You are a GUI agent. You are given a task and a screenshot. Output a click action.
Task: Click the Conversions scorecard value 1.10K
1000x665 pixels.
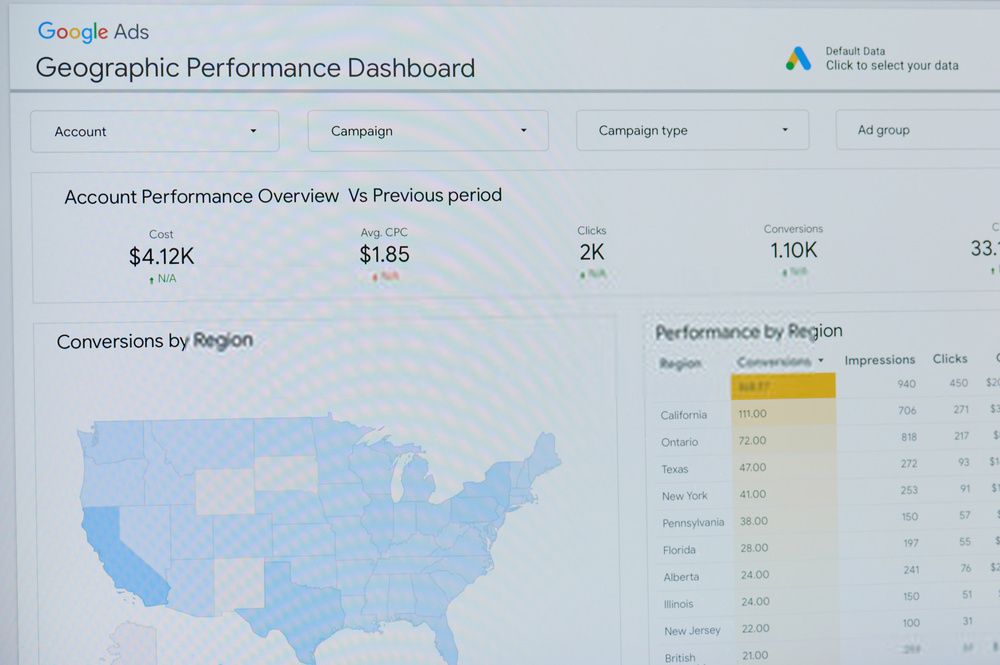click(x=793, y=251)
